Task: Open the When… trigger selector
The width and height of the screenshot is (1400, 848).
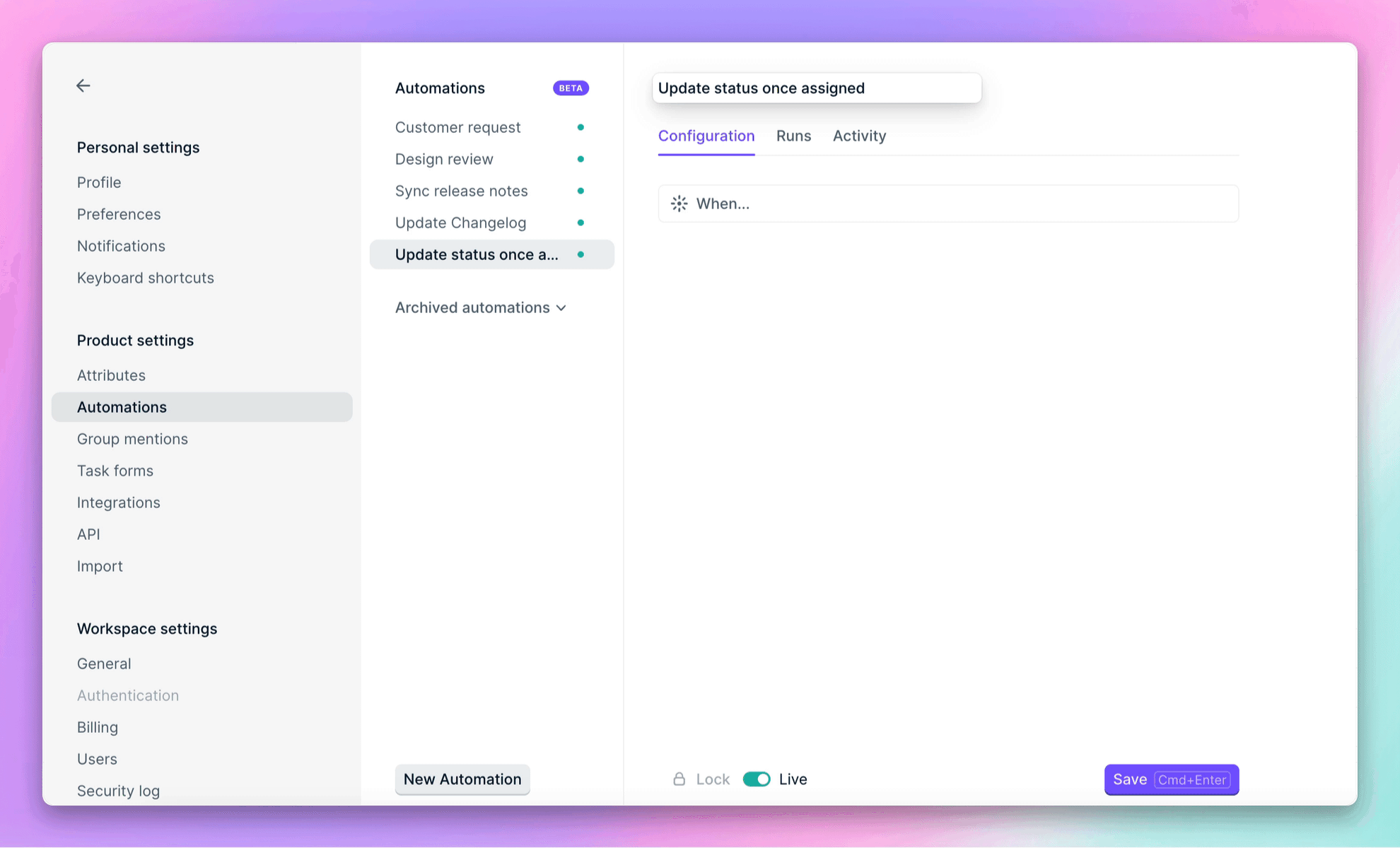Action: [948, 204]
